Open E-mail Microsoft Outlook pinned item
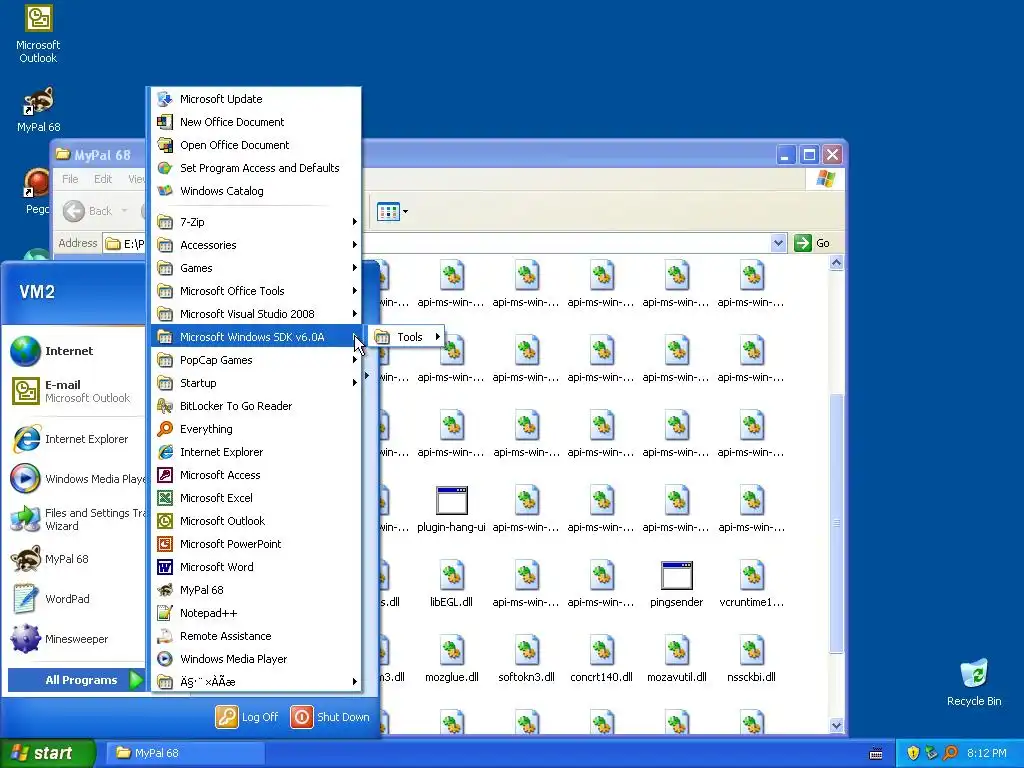The height and width of the screenshot is (768, 1024). (x=76, y=391)
